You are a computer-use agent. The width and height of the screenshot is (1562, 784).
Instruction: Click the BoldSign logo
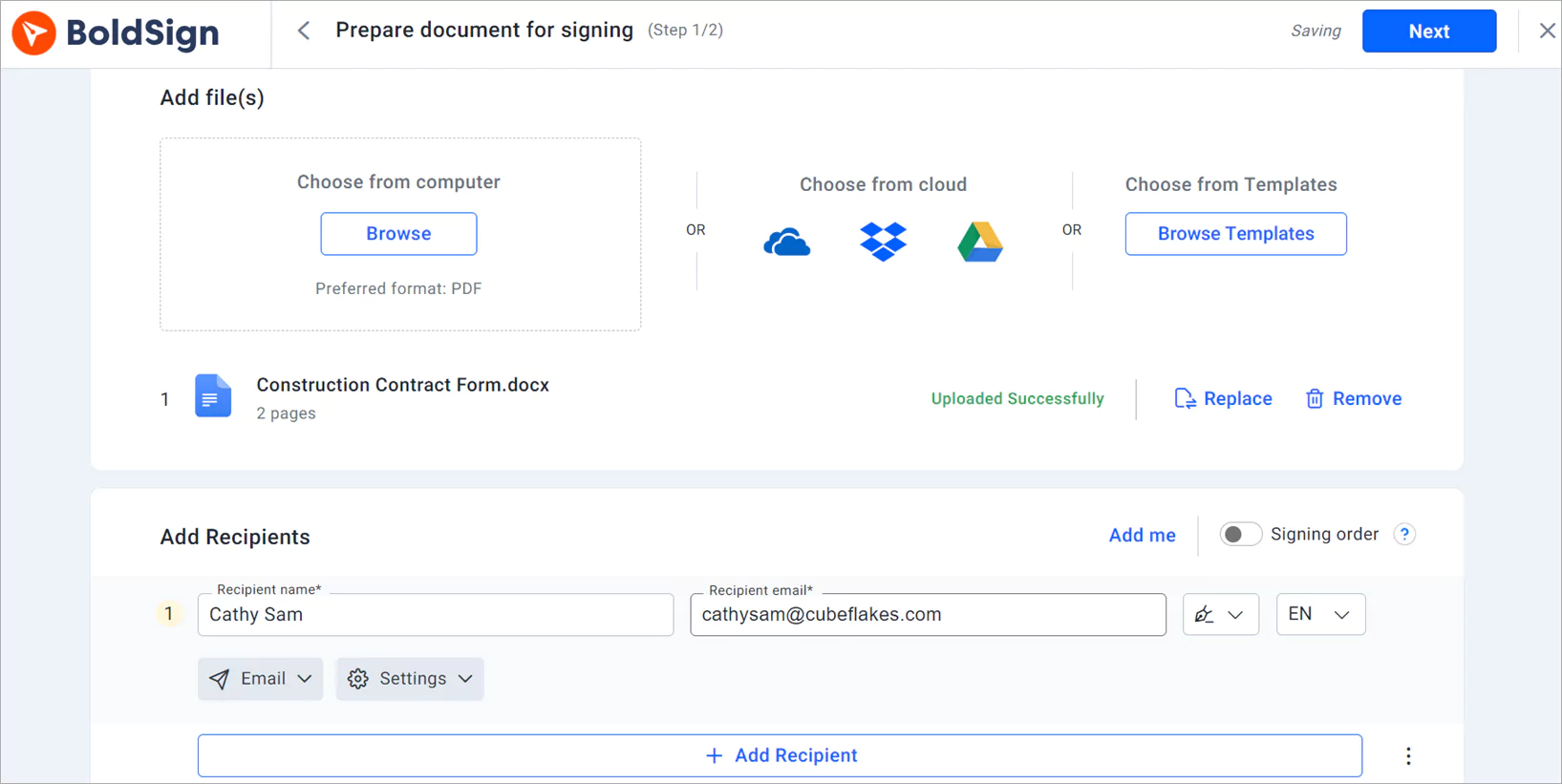116,33
